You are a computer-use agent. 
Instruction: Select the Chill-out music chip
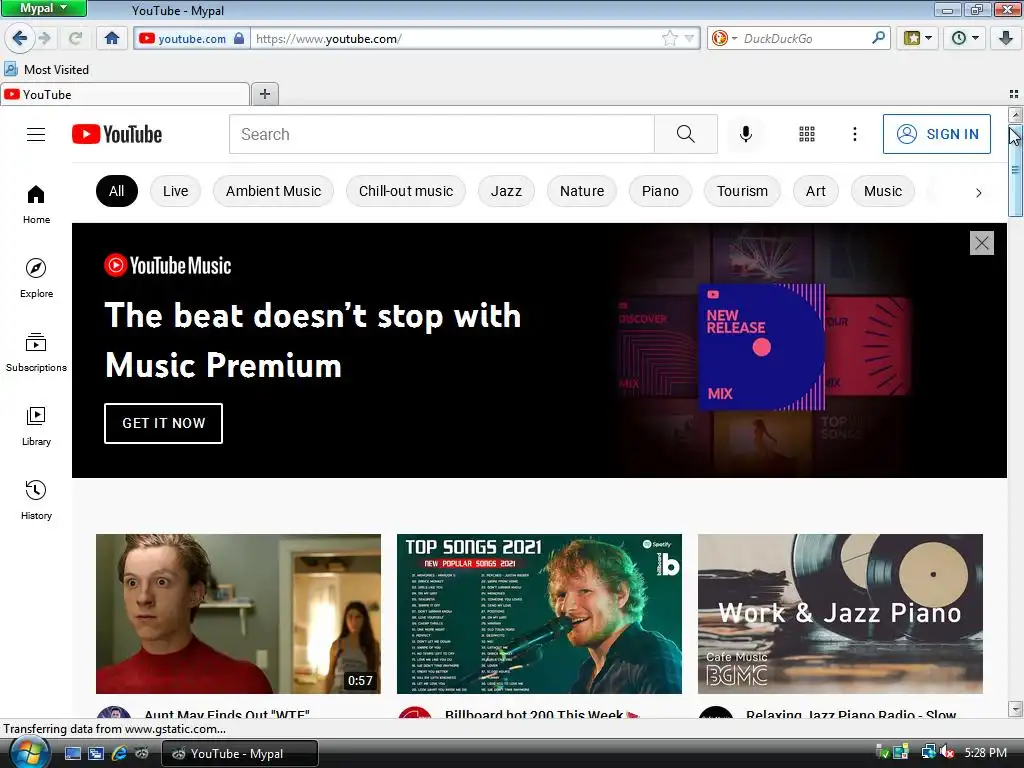pos(406,191)
